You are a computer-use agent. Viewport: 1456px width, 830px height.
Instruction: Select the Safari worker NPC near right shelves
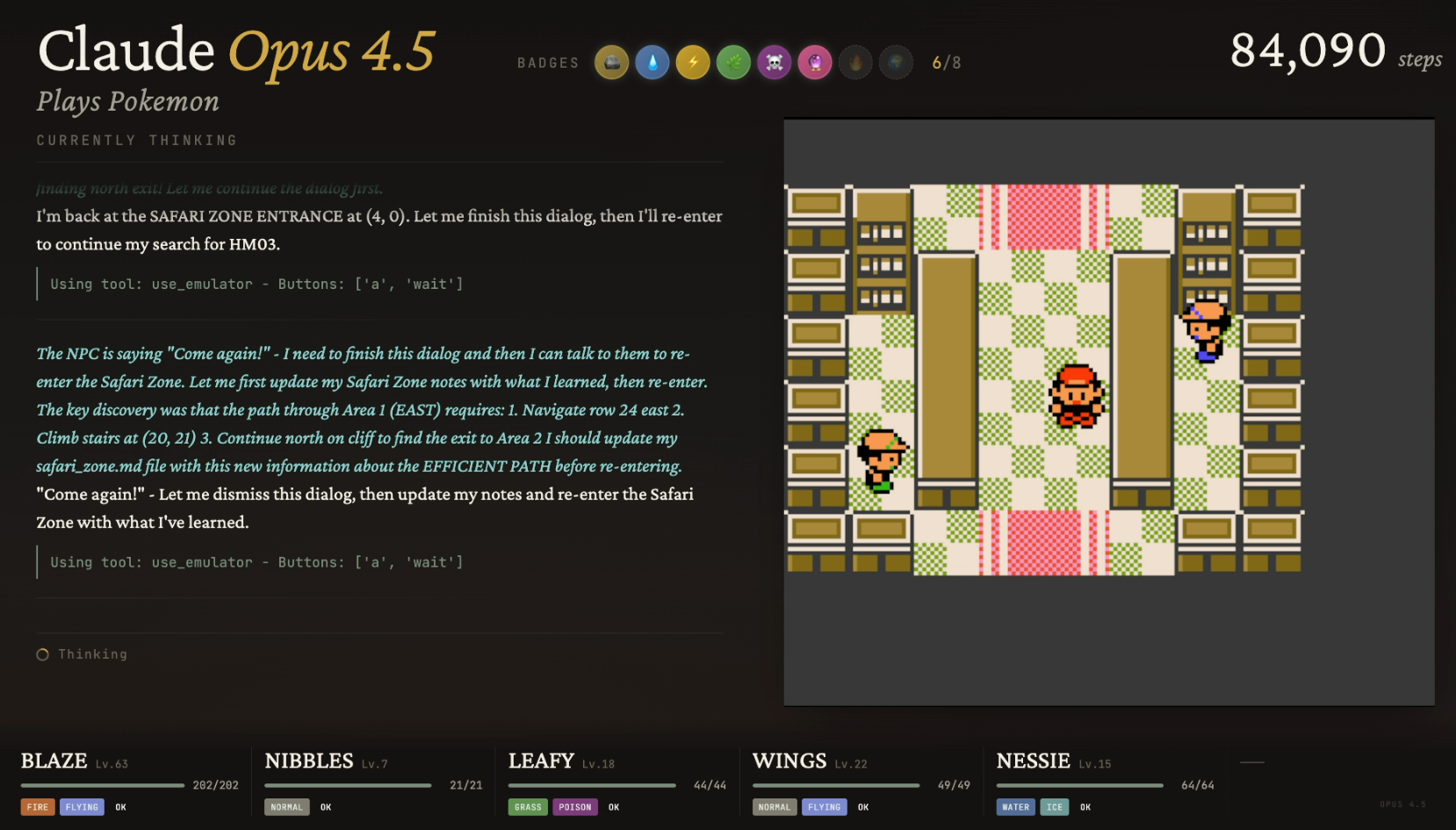[x=1207, y=330]
